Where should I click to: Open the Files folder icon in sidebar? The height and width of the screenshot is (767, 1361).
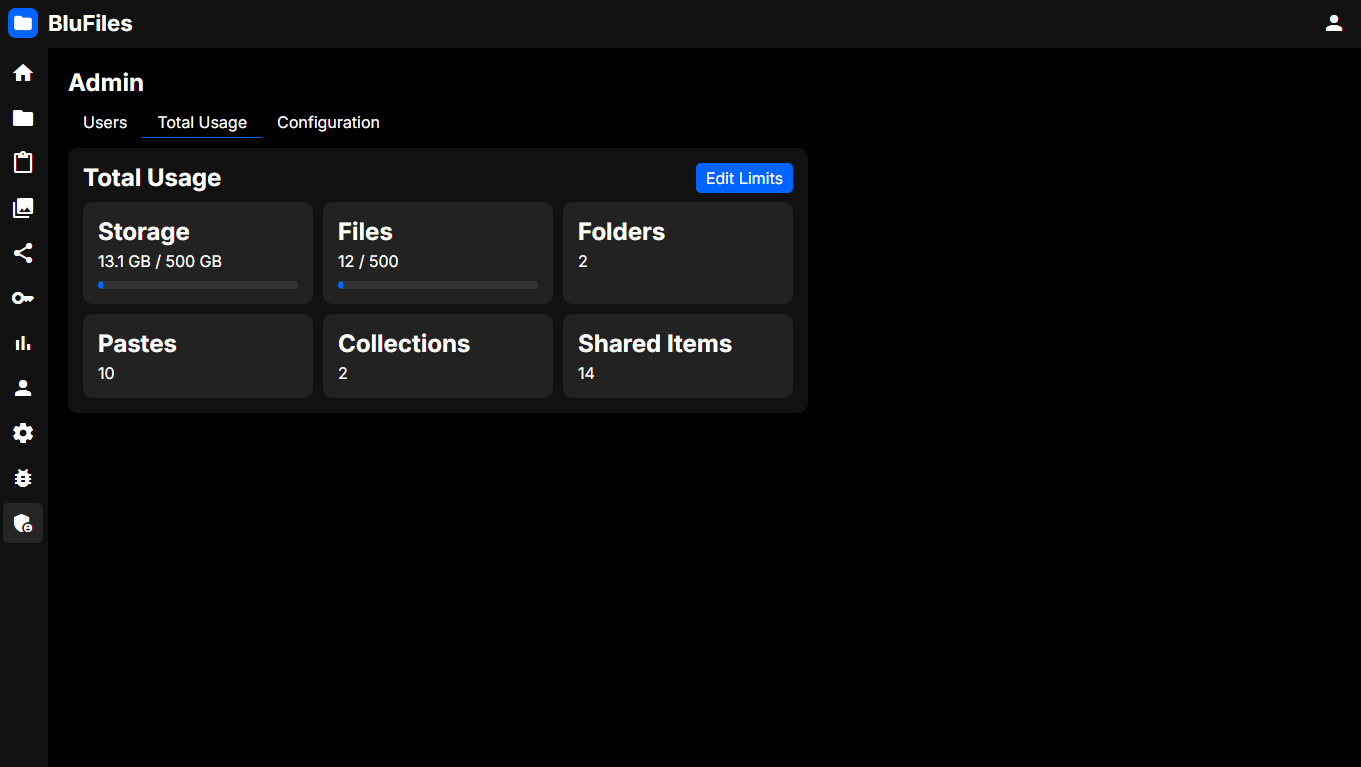23,118
